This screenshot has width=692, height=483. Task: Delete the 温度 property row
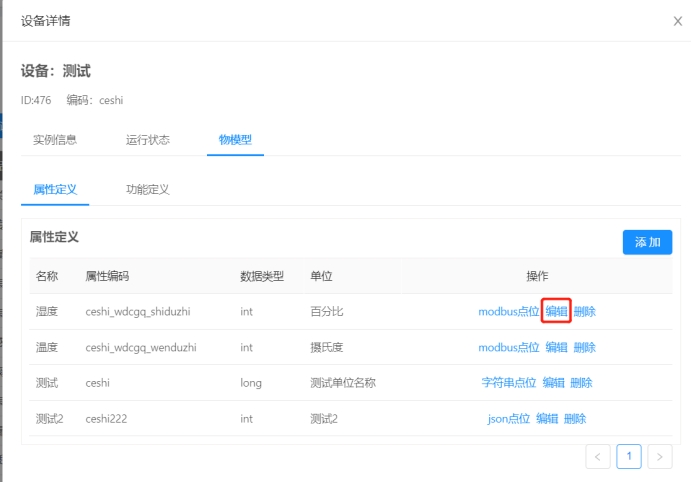pos(585,348)
